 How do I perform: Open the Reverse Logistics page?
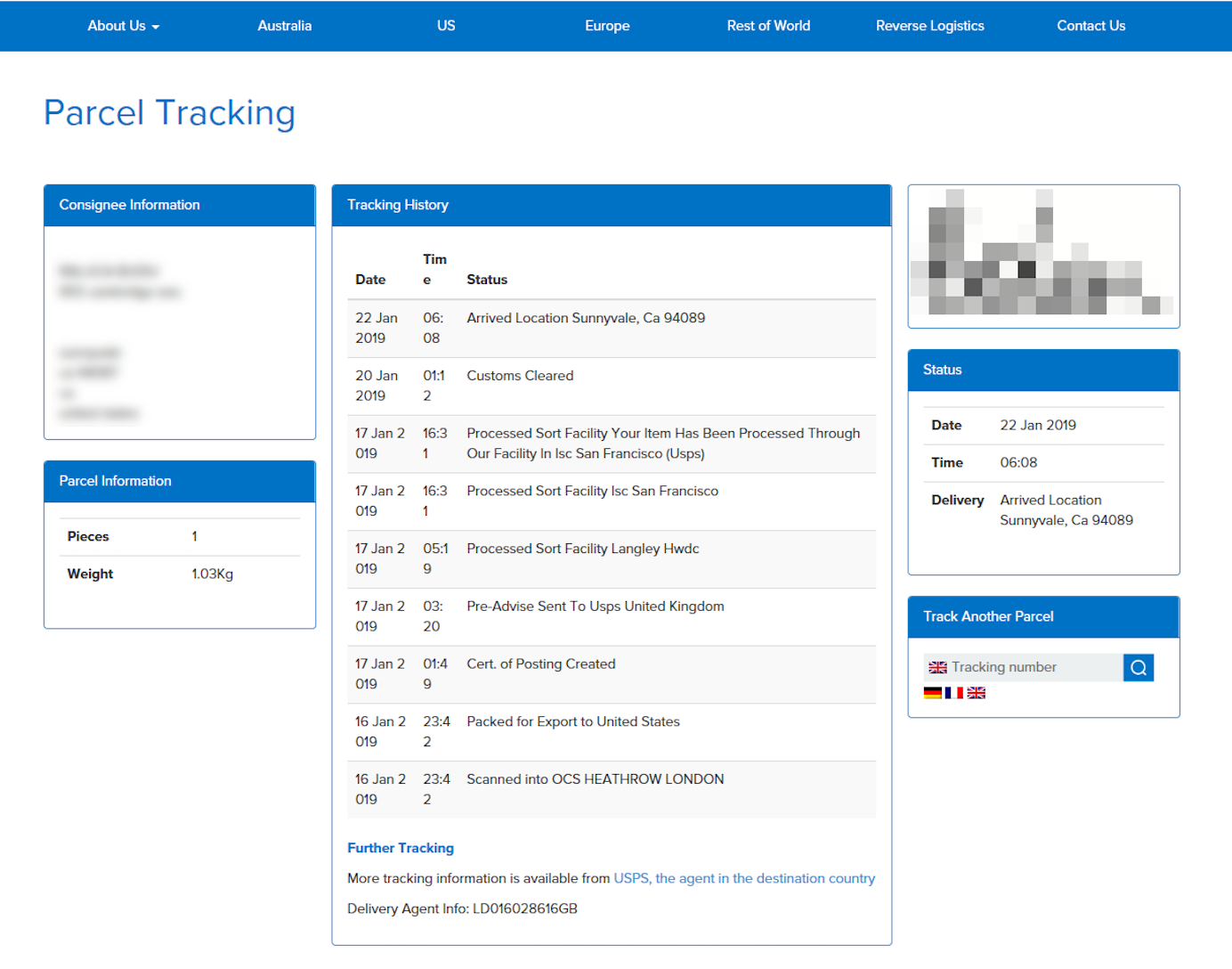point(929,26)
